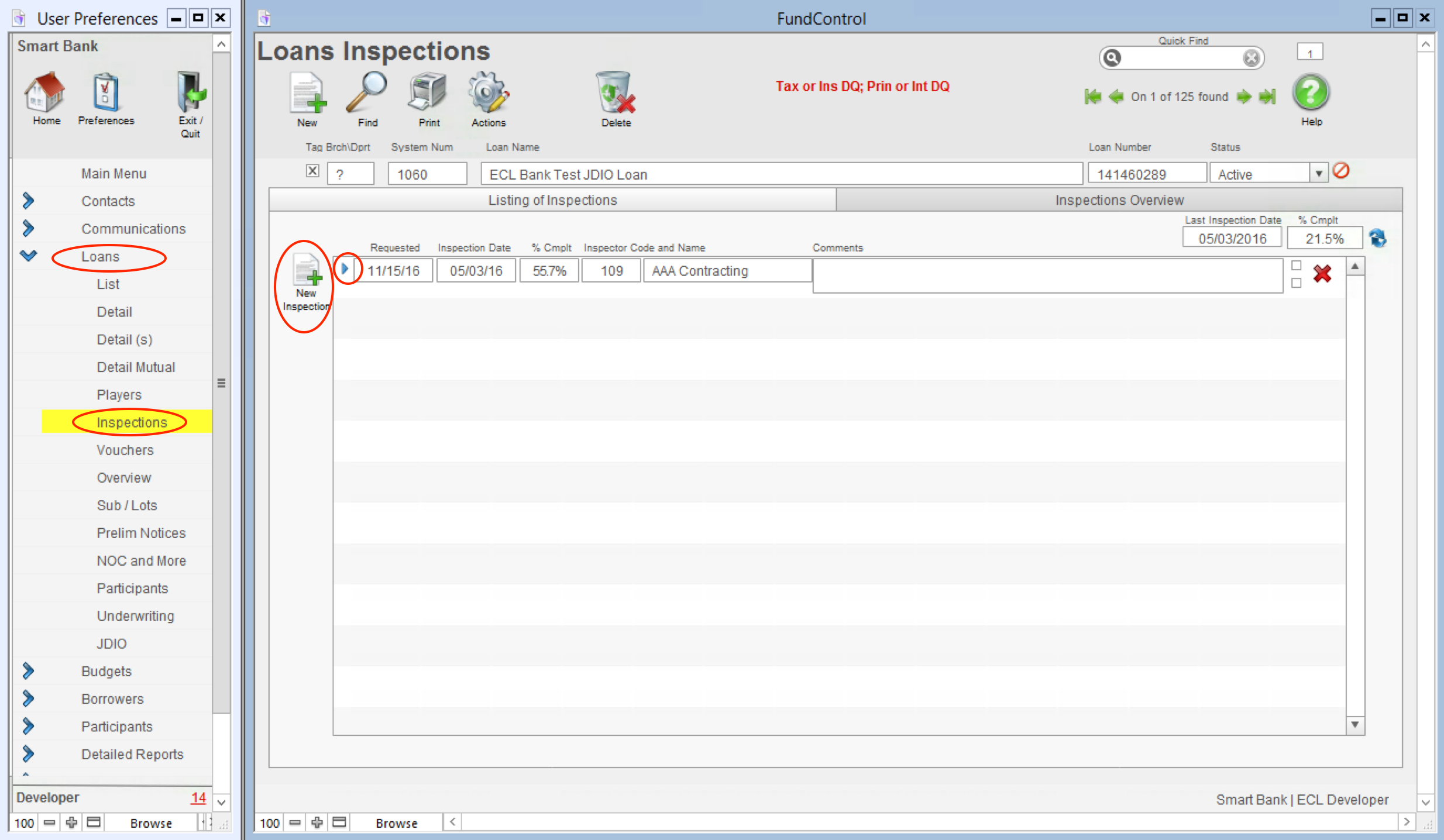Image resolution: width=1444 pixels, height=840 pixels.
Task: Click the inspections list scroll down arrow
Action: pos(1355,725)
